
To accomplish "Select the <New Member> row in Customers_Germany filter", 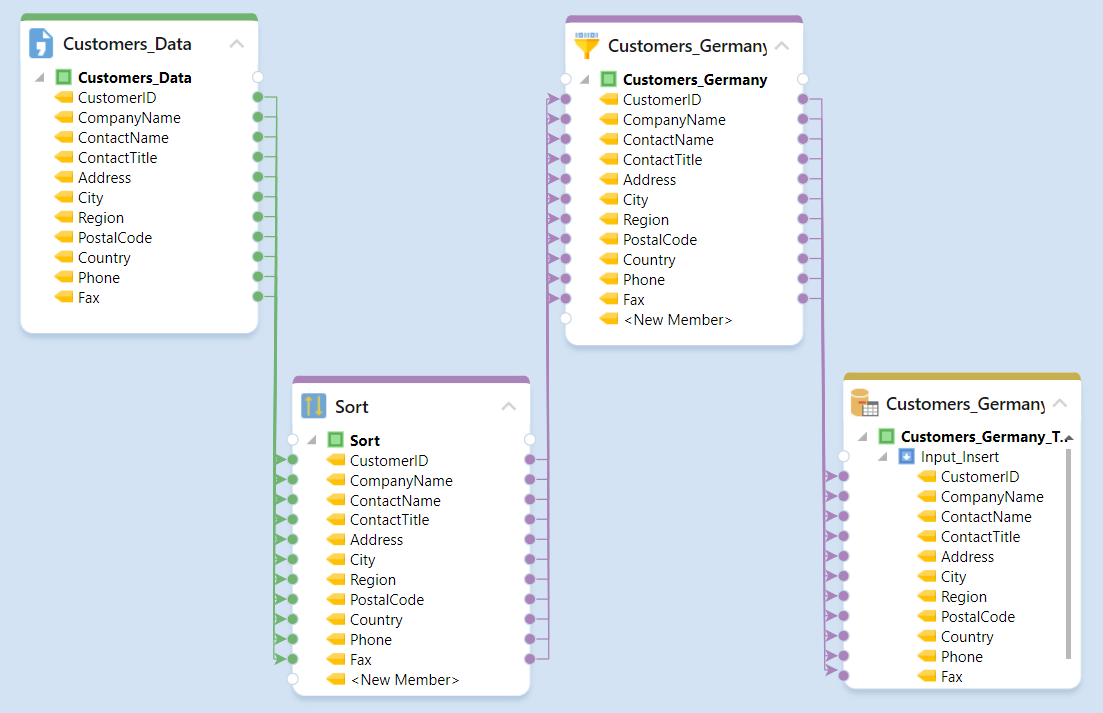I will tap(677, 320).
